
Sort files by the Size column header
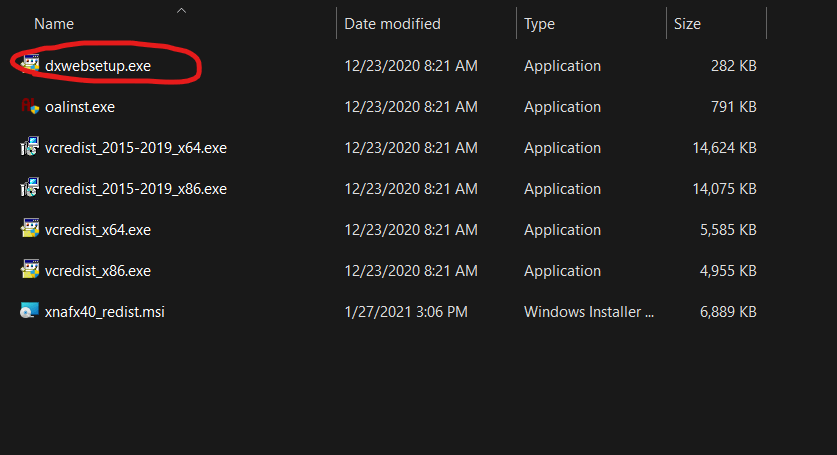point(687,24)
